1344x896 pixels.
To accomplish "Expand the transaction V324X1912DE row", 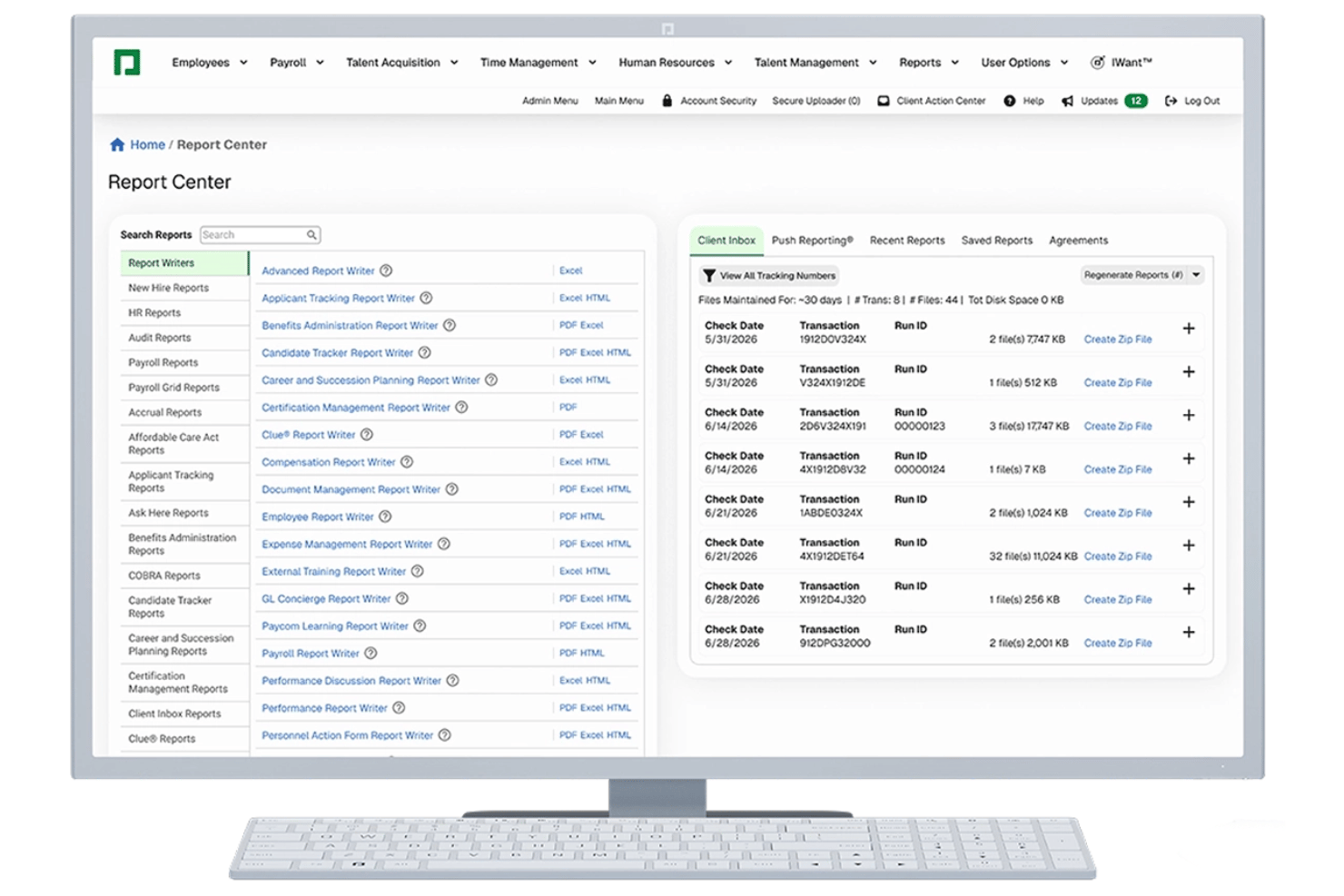I will point(1188,372).
